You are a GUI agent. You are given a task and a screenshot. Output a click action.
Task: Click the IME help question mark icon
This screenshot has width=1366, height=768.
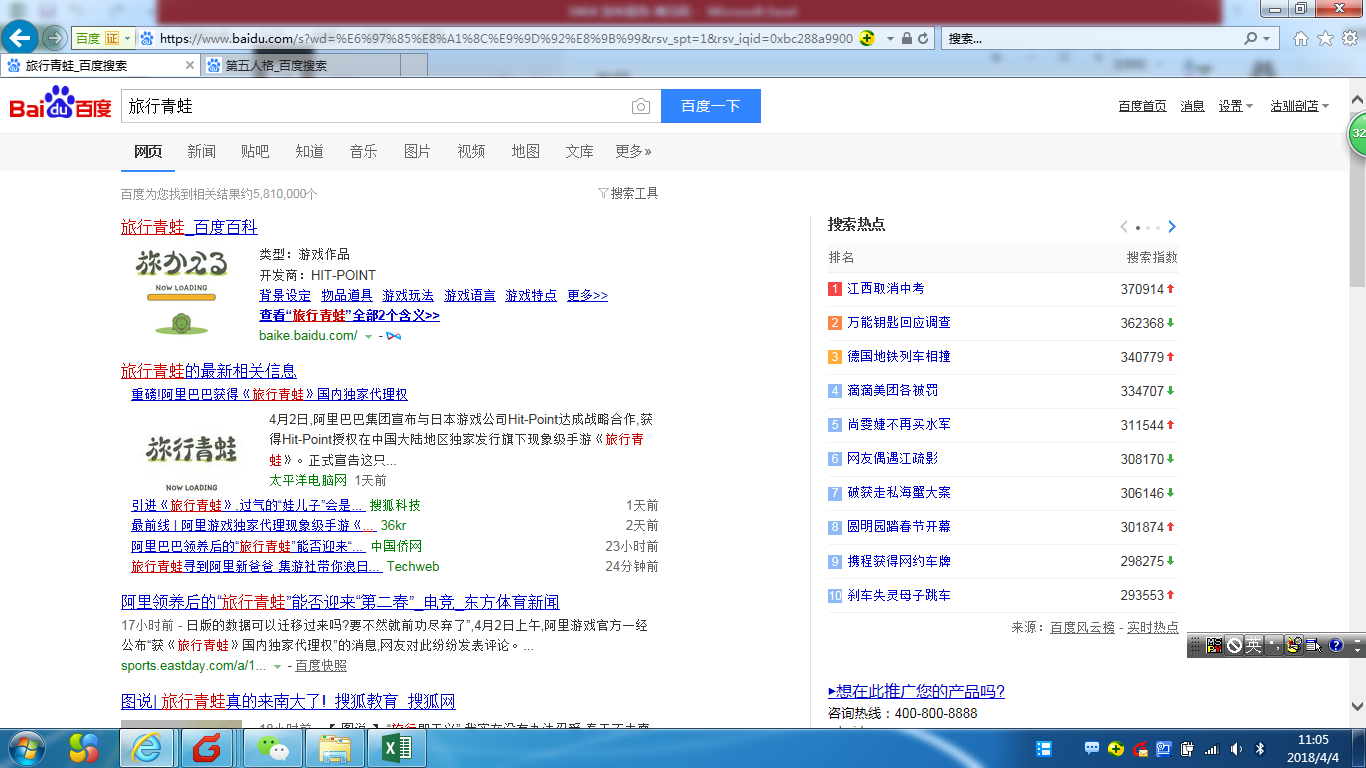[x=1335, y=646]
